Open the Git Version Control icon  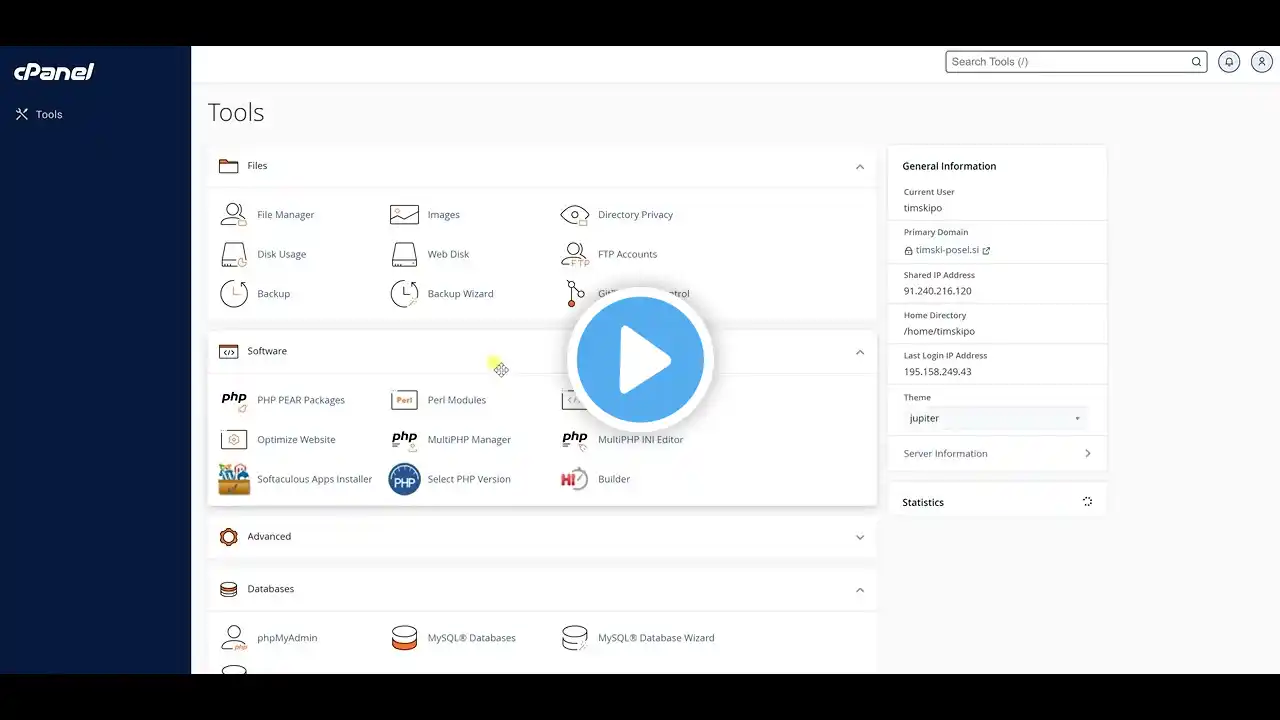[x=573, y=293]
